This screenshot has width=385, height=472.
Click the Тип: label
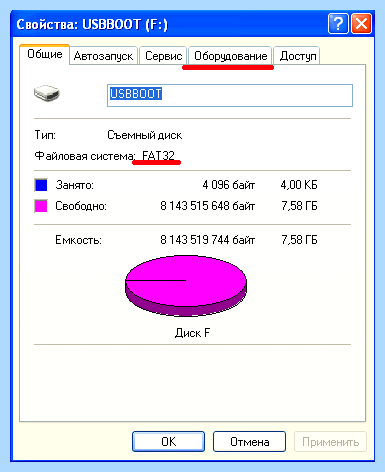tap(45, 135)
